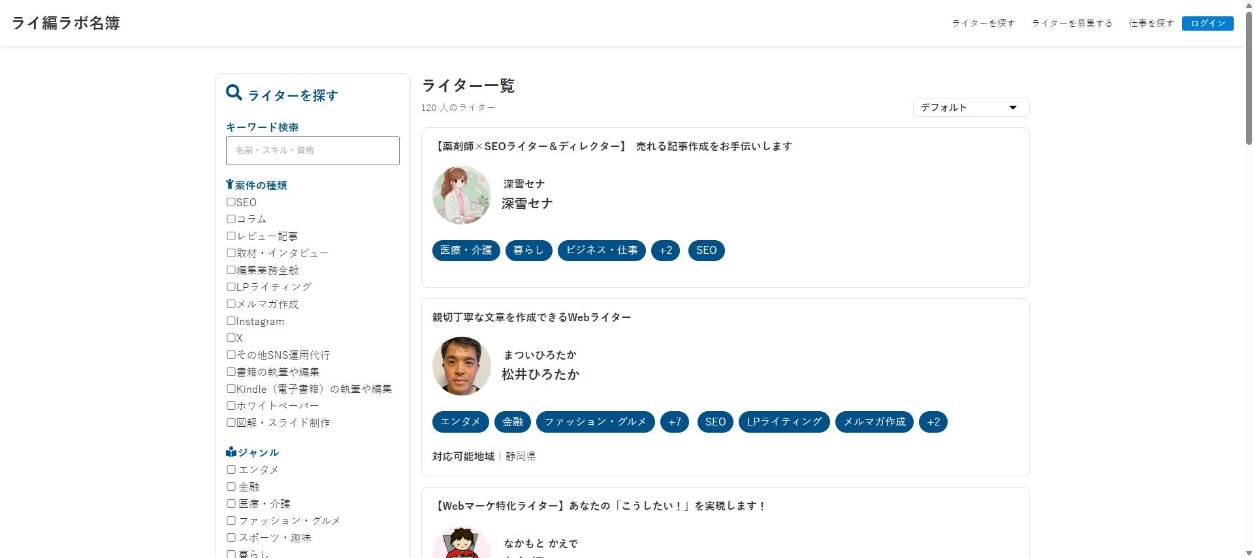Click ビジネス・仕事 tag on 深雪セナ's card
Screen dimensions: 1254x558
(x=601, y=251)
